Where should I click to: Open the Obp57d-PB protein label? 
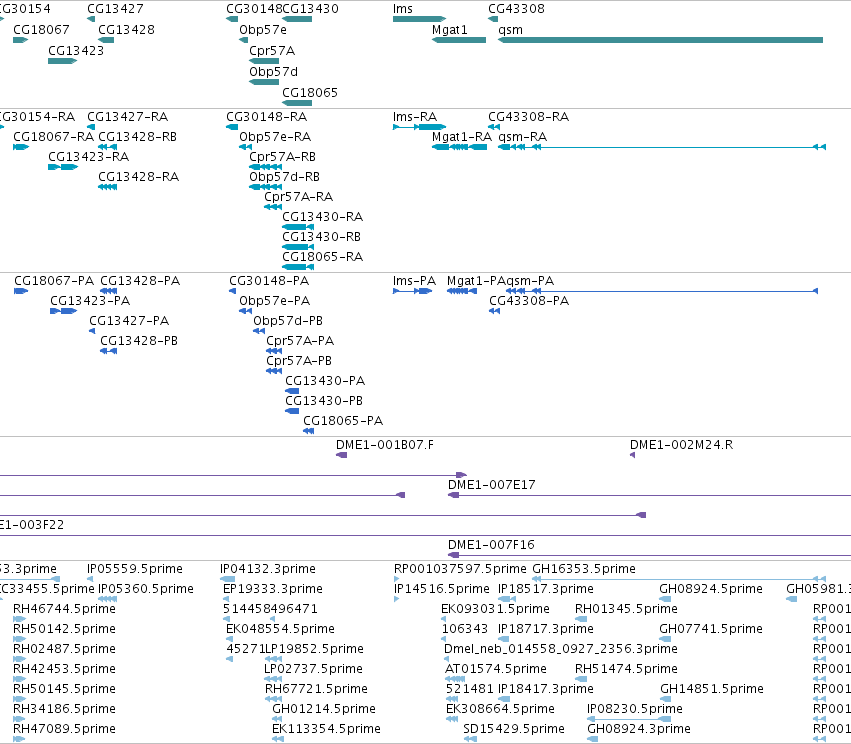point(288,321)
